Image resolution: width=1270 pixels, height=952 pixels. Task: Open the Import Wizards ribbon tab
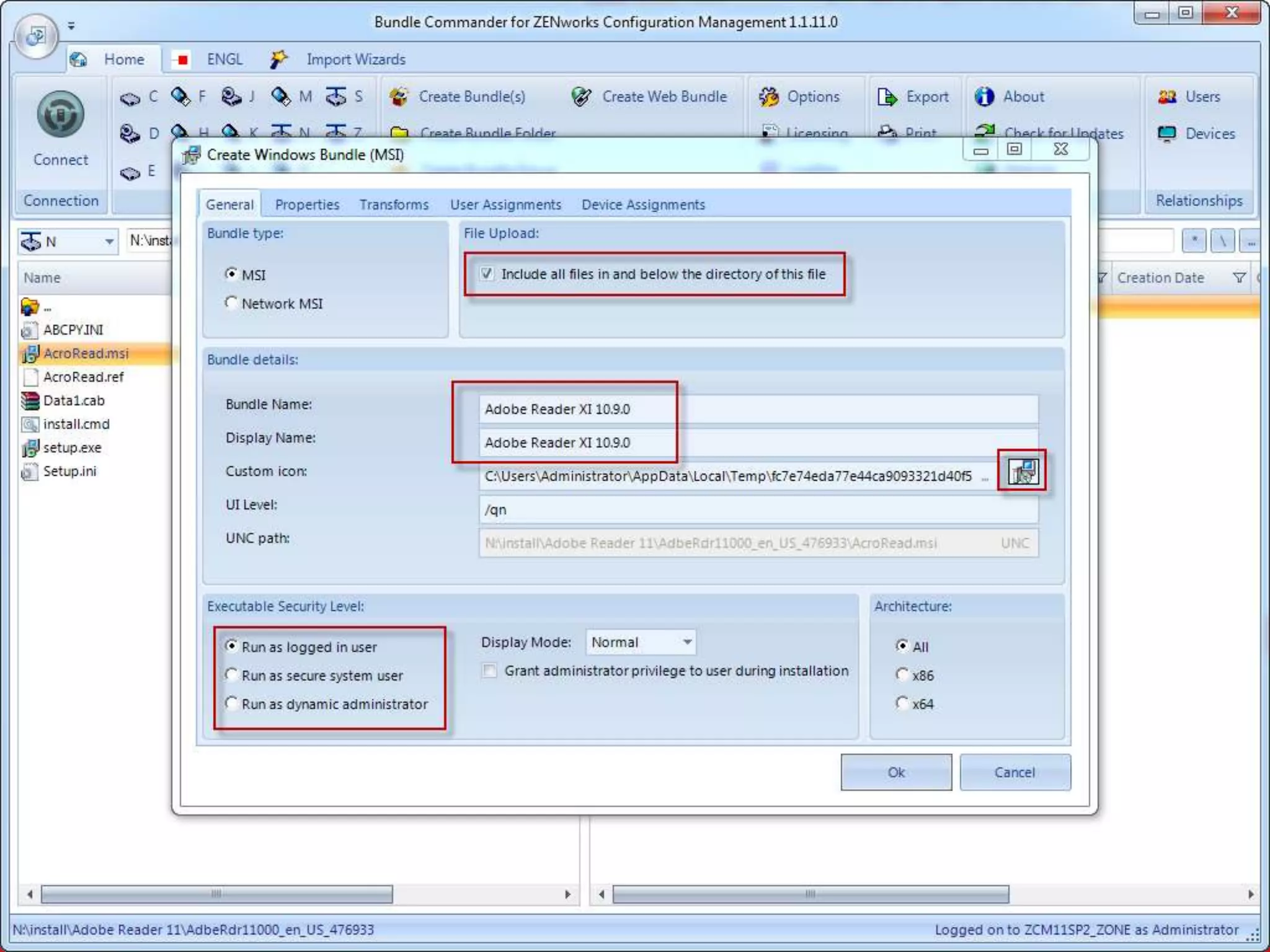pos(355,59)
